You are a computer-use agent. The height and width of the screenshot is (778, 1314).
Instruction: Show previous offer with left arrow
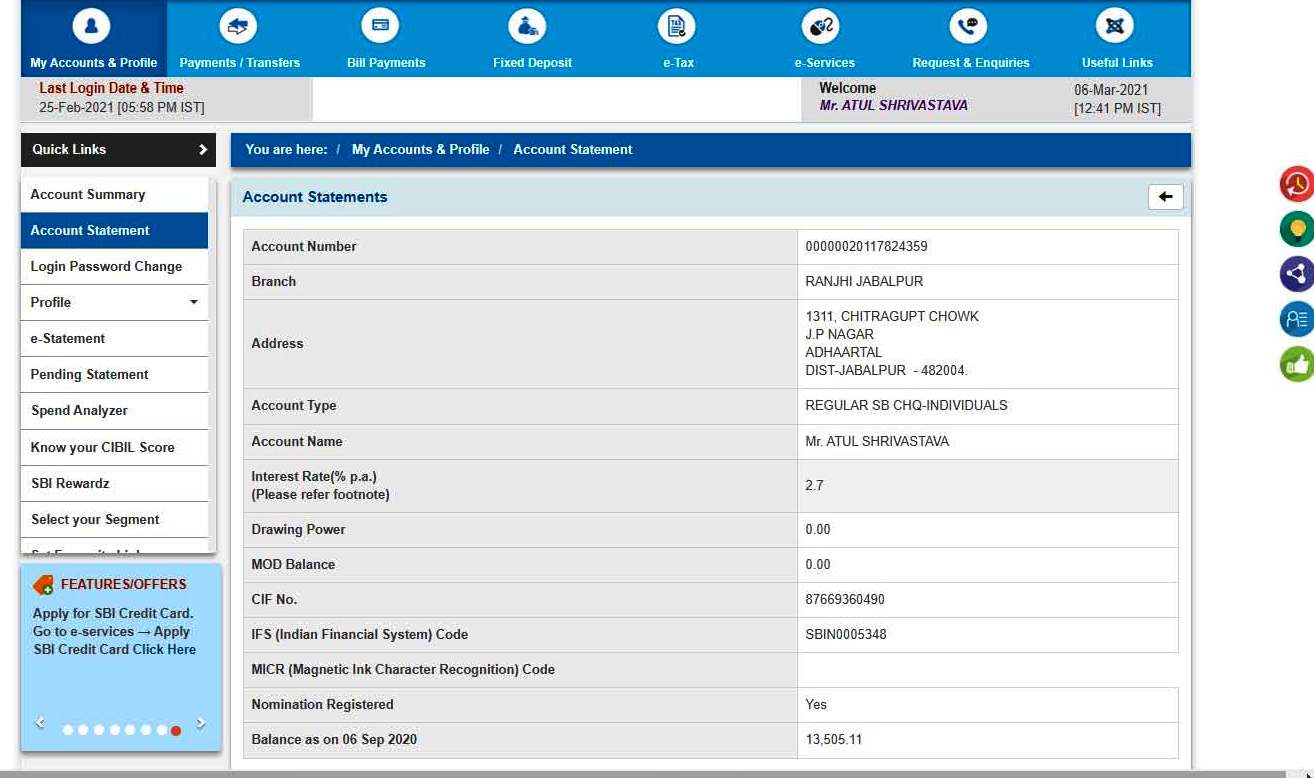point(39,722)
